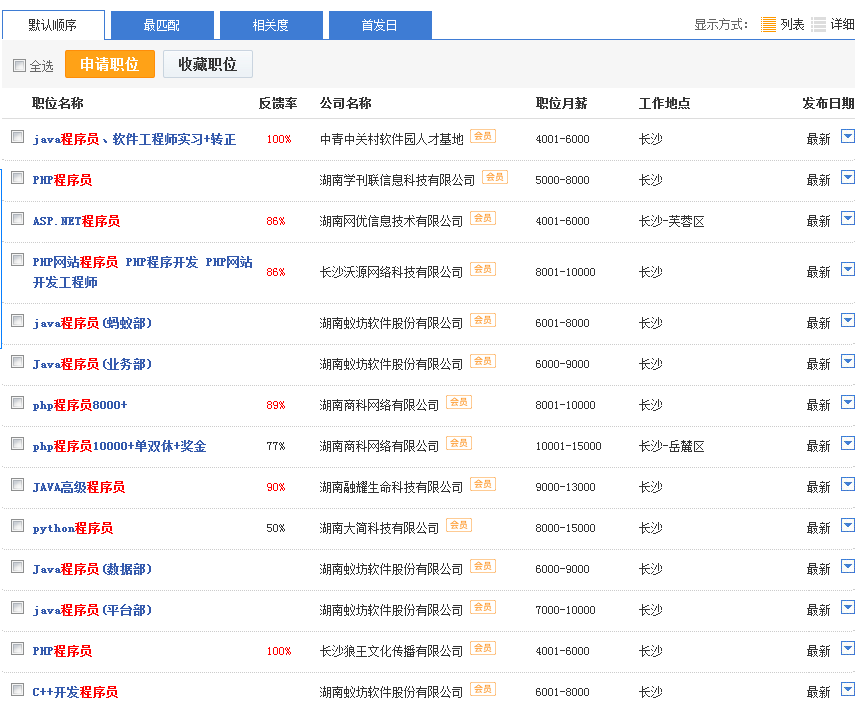Open the C++开发程序员 job posting
Viewport: 865px width, 702px height.
(75, 692)
